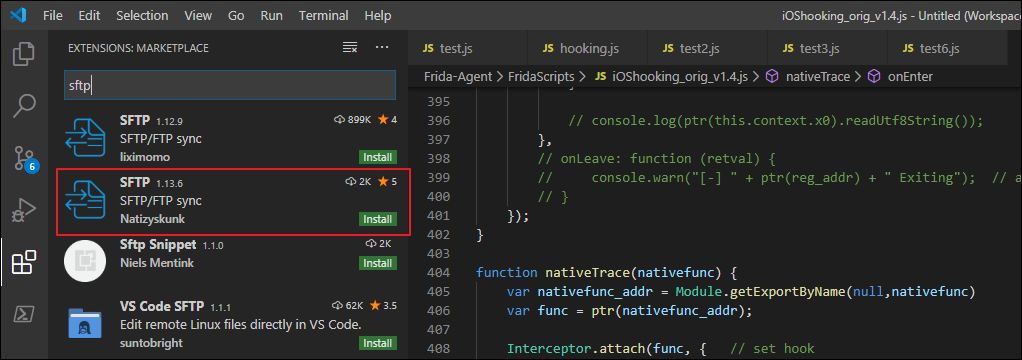This screenshot has height=360, width=1022.
Task: Switch to the test6.js editor tab
Action: point(946,48)
